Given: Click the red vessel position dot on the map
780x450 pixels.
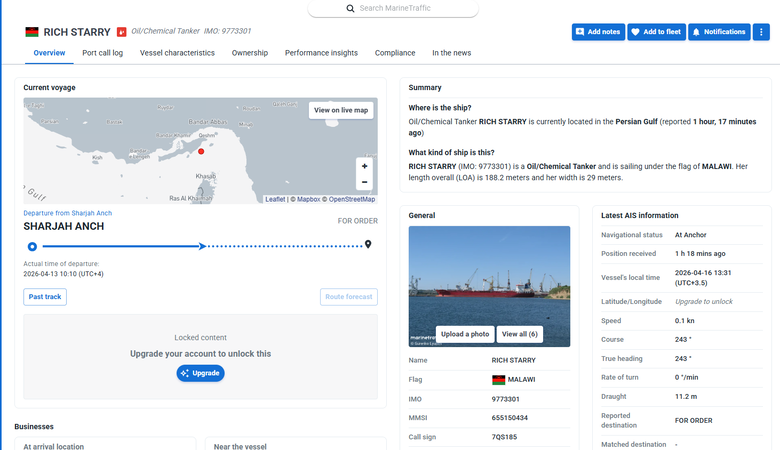Looking at the screenshot, I should coord(201,151).
